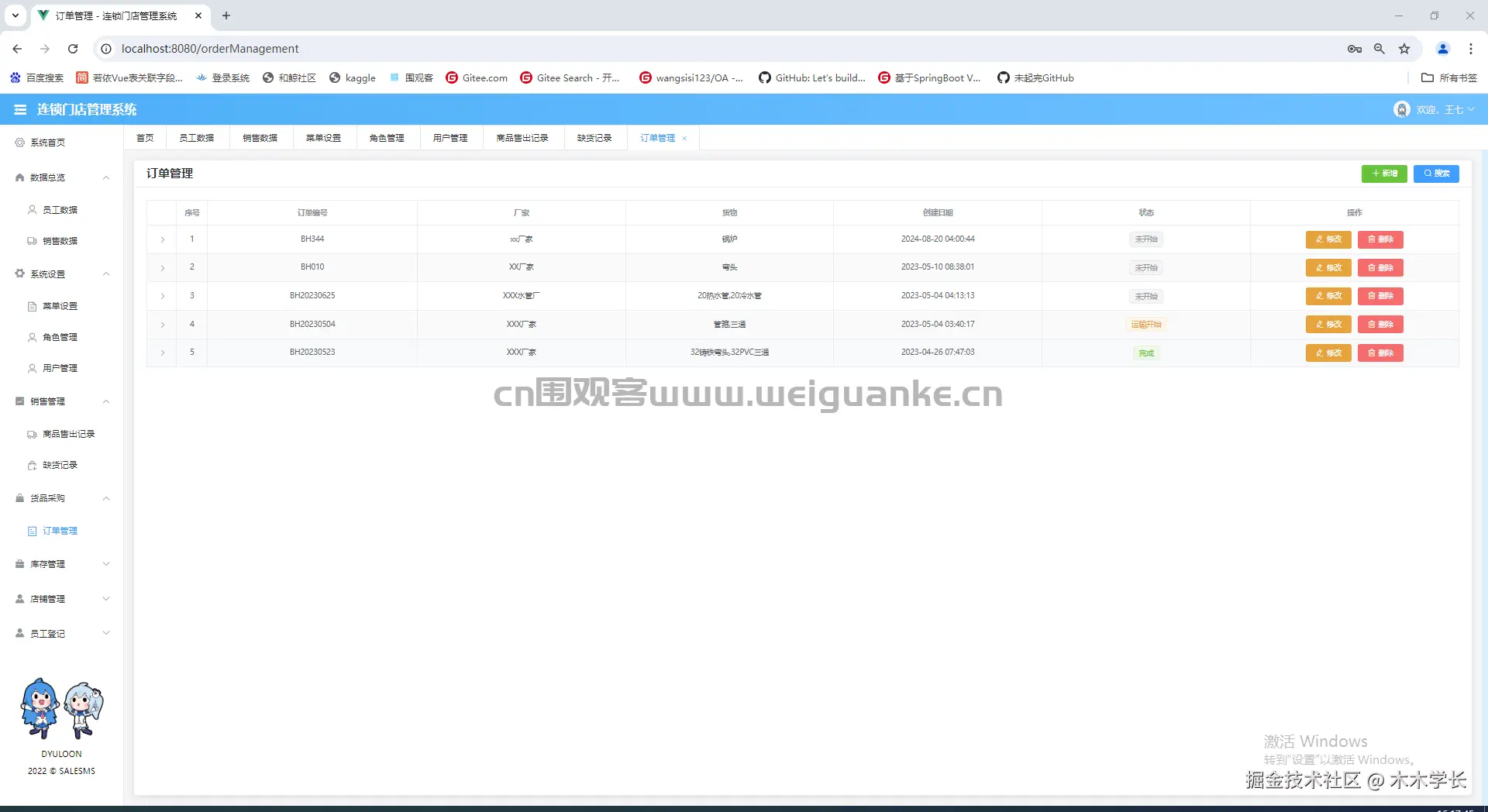The height and width of the screenshot is (812, 1488).
Task: Switch to the 菜单设置 page tab
Action: (x=324, y=138)
